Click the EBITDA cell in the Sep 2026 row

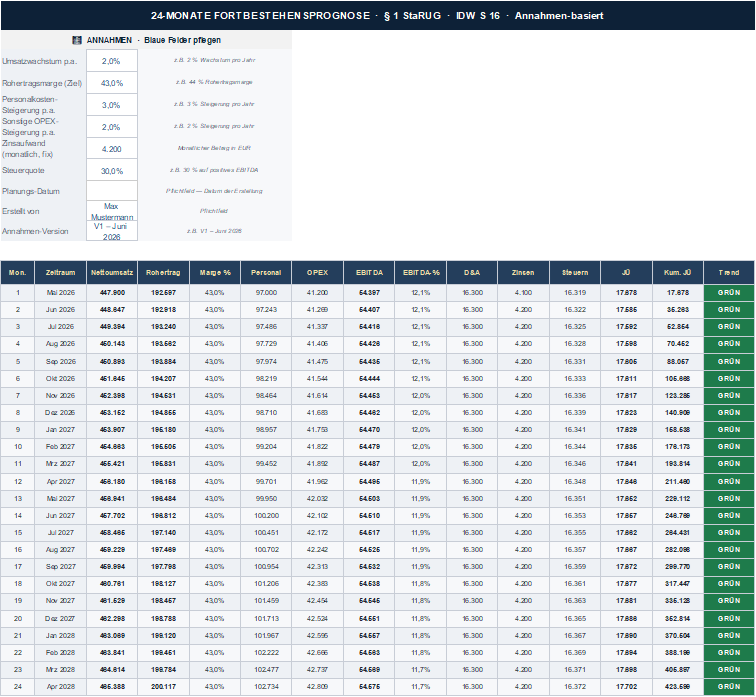369,362
